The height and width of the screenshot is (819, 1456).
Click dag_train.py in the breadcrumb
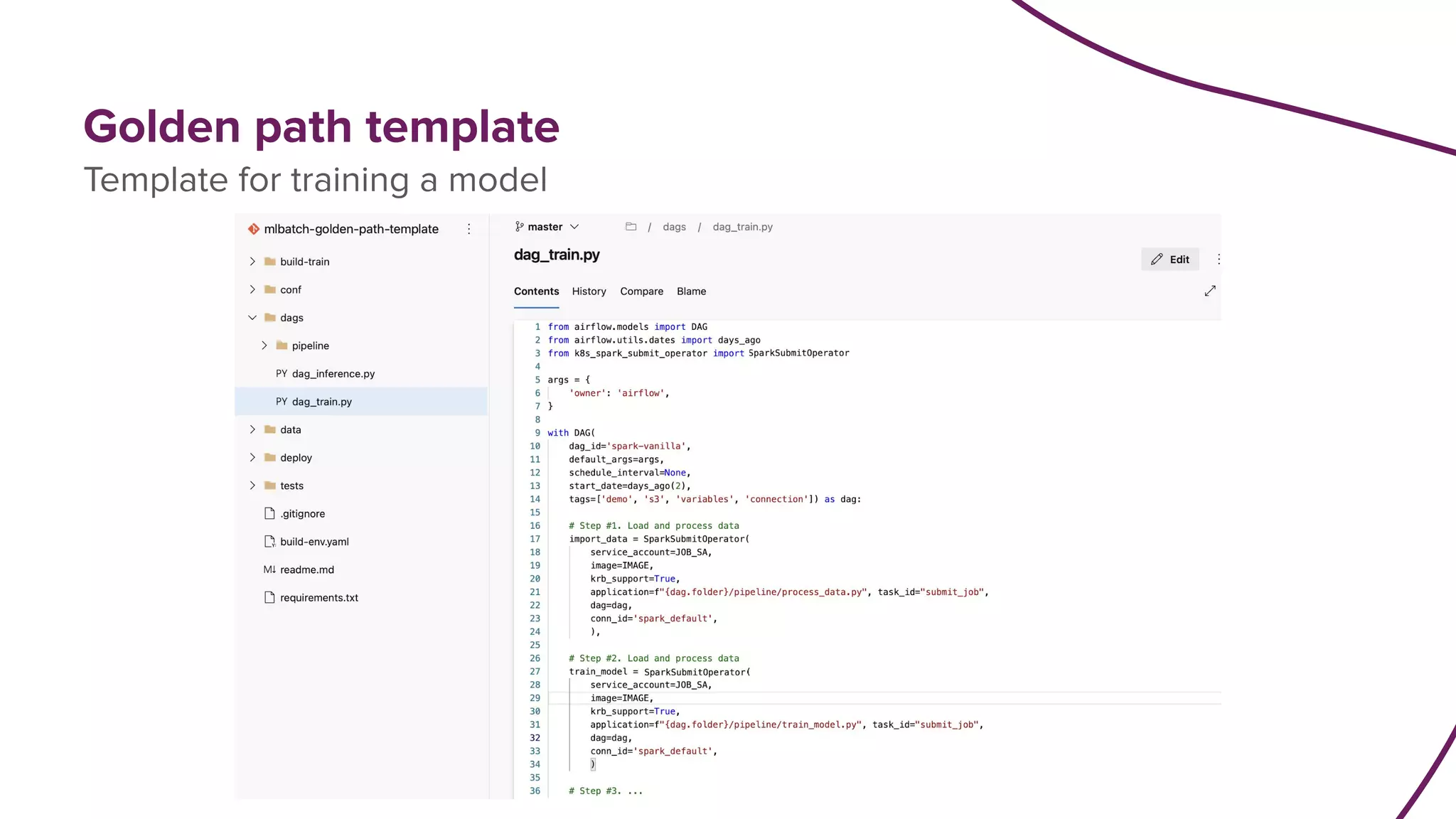742,227
